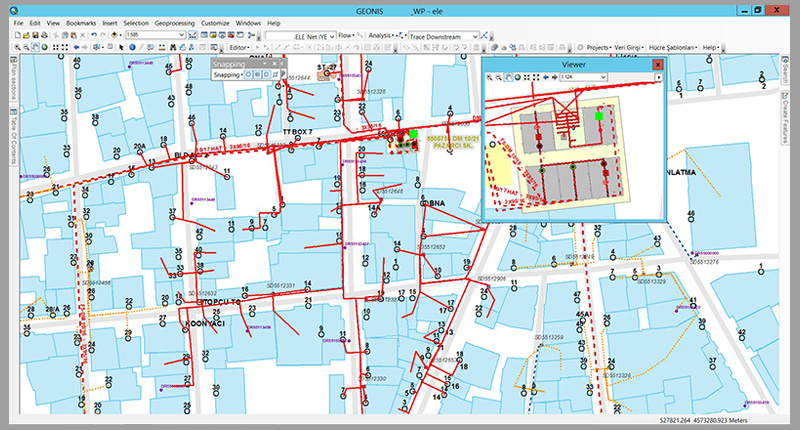This screenshot has height=430, width=800.
Task: Close the Snapping toolbar
Action: (x=274, y=64)
